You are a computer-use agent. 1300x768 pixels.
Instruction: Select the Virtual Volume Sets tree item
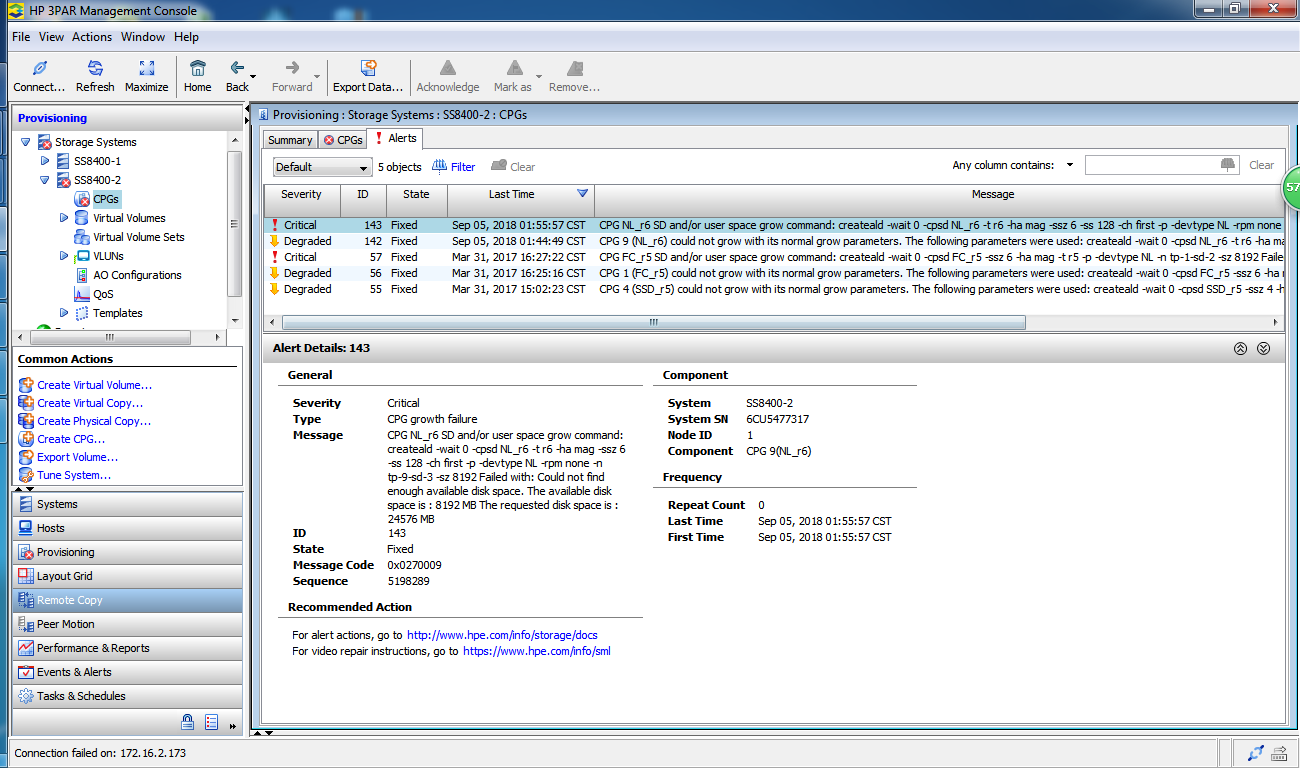pyautogui.click(x=139, y=237)
